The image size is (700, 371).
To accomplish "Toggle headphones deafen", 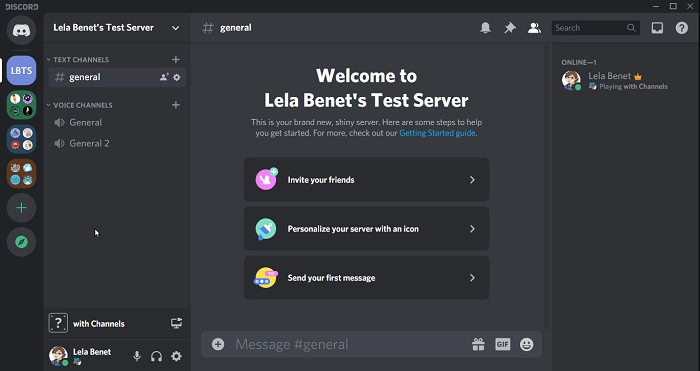I will (156, 356).
